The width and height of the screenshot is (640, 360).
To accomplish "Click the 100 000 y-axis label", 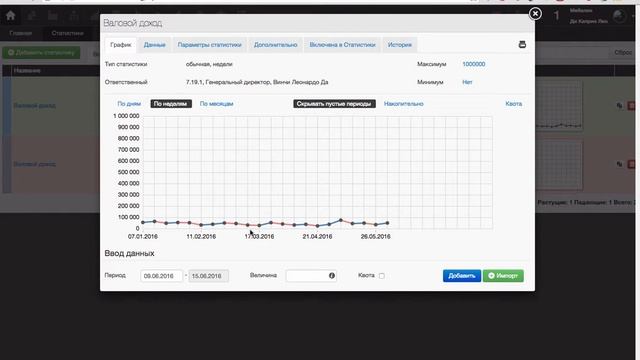I will (128, 217).
